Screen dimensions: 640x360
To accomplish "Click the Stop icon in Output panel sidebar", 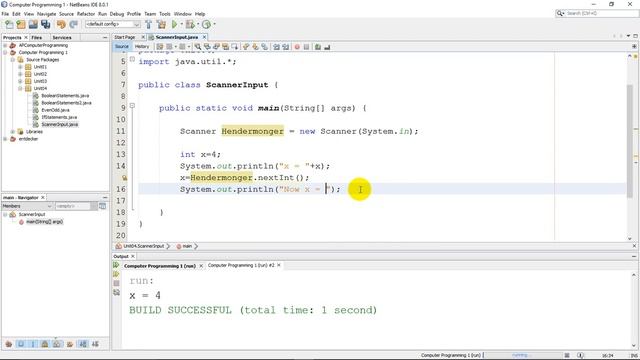I will (116, 283).
